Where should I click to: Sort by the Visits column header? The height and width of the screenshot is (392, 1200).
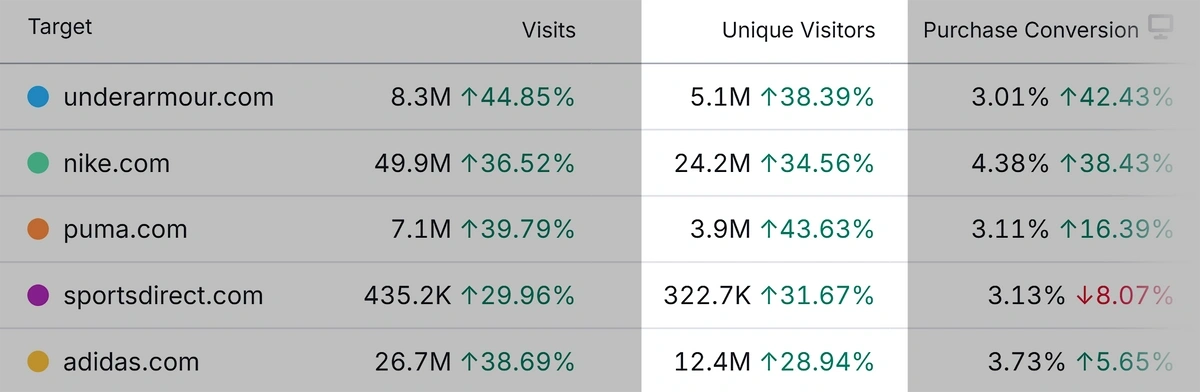(x=549, y=30)
